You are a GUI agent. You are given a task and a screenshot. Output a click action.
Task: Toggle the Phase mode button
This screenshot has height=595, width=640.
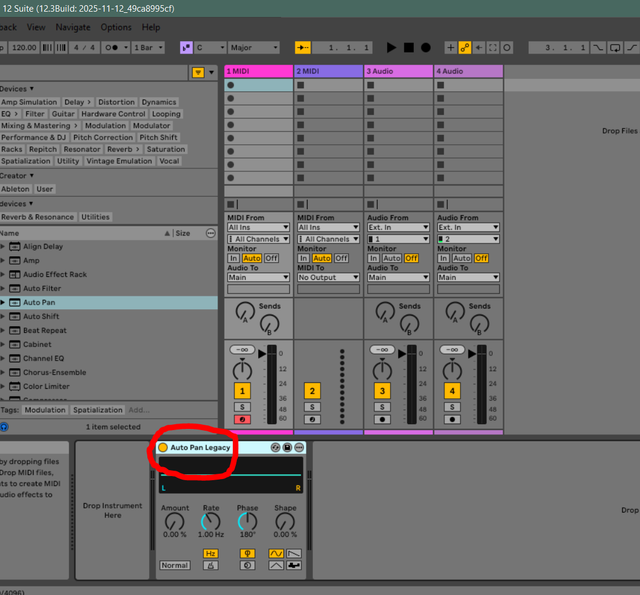click(x=247, y=553)
